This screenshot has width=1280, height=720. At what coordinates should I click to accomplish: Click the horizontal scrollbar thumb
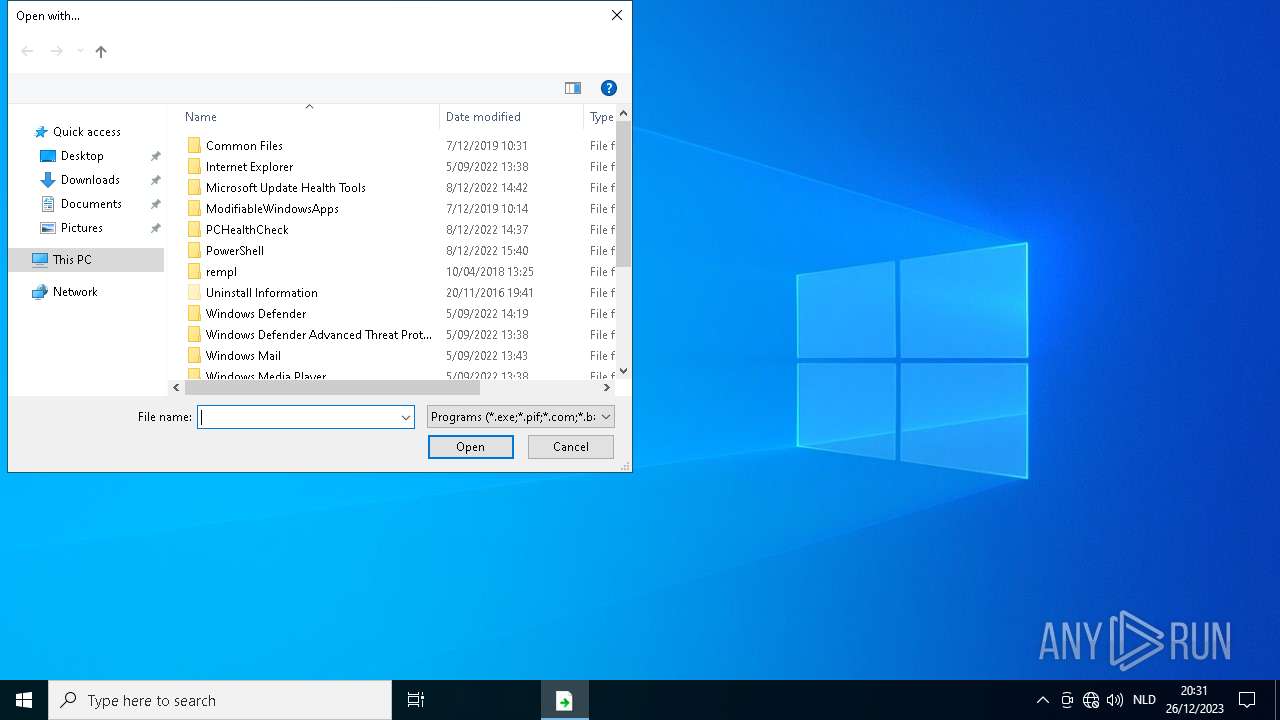click(x=332, y=387)
